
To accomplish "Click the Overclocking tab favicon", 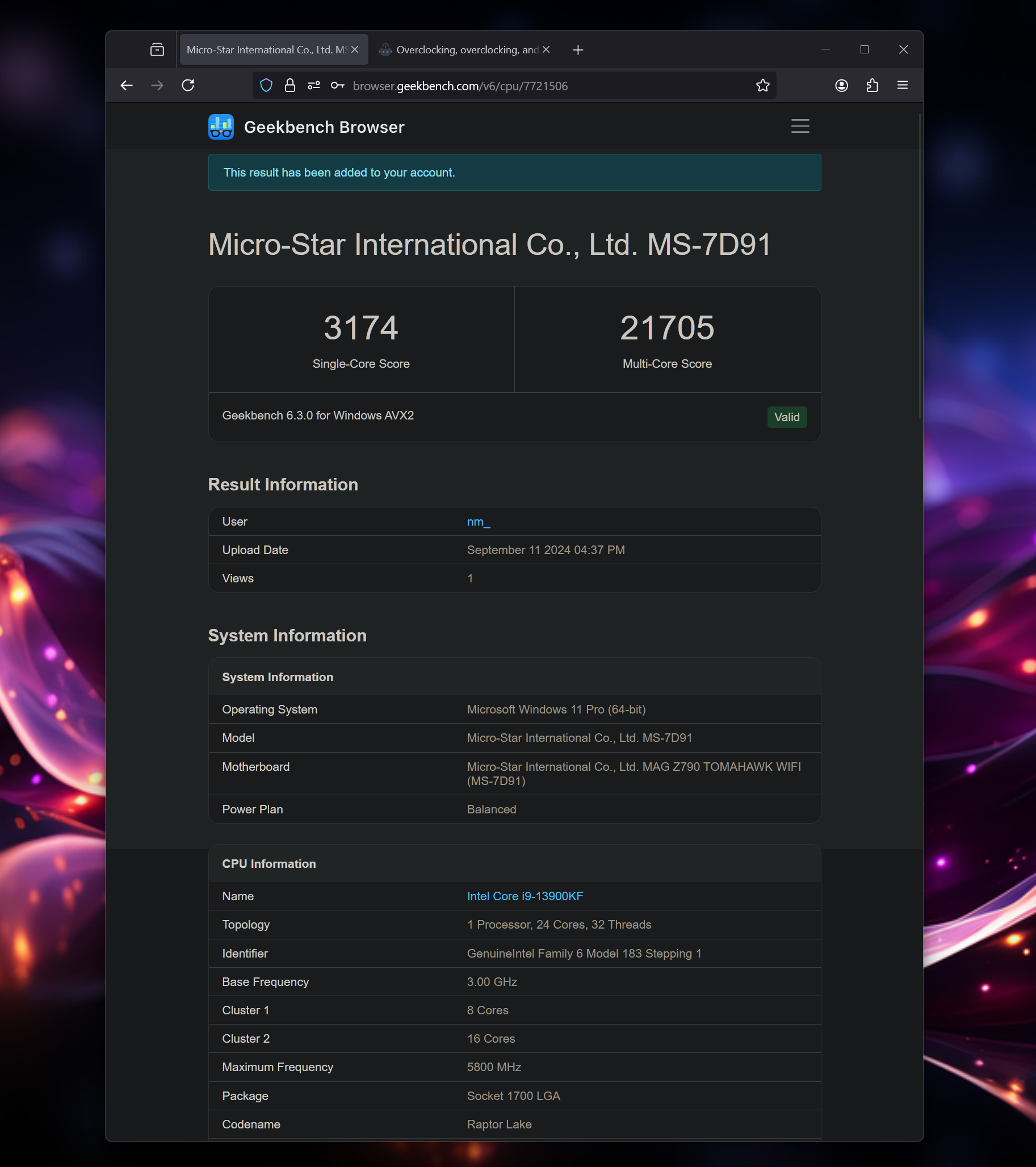I will point(385,50).
